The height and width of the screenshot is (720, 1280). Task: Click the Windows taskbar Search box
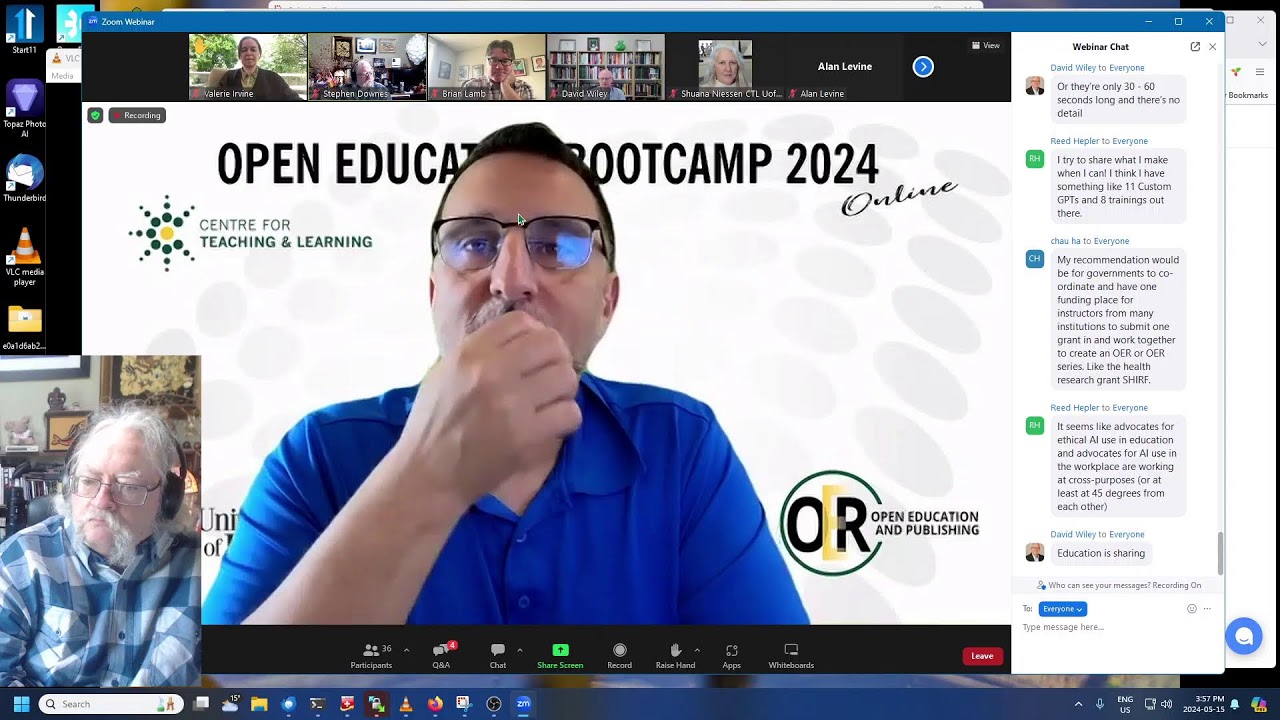click(x=111, y=704)
